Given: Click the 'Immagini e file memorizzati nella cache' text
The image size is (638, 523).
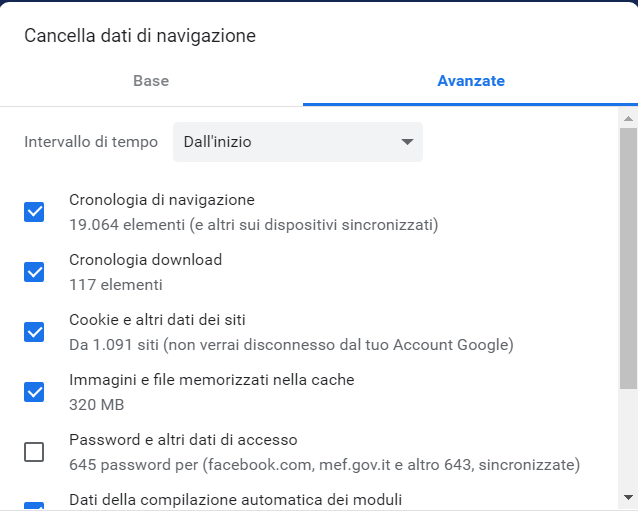Looking at the screenshot, I should (x=211, y=380).
